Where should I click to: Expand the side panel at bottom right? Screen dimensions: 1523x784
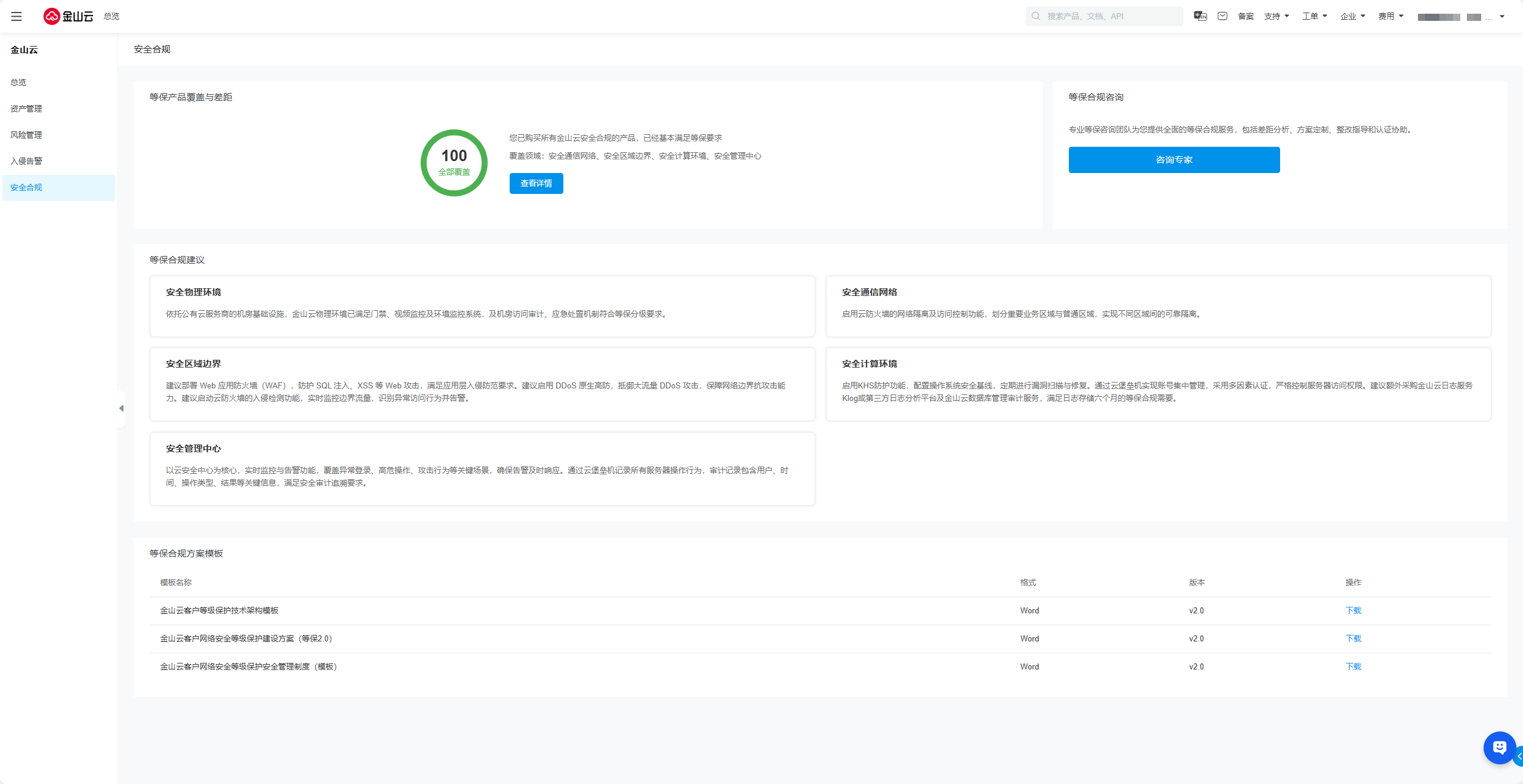tap(1519, 756)
